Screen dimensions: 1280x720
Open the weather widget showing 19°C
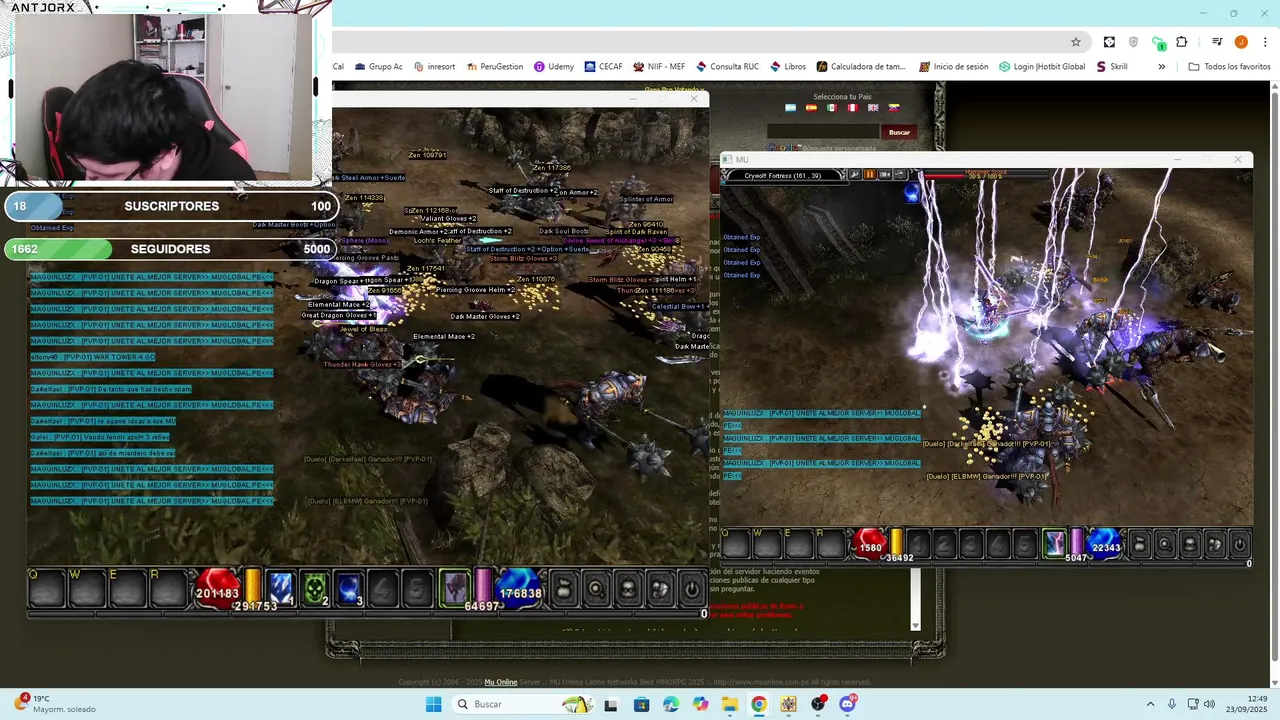tap(55, 704)
